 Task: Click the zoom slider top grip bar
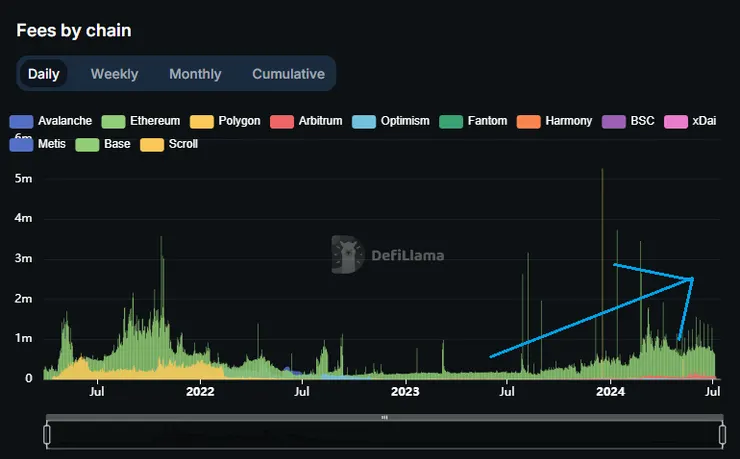(x=385, y=417)
